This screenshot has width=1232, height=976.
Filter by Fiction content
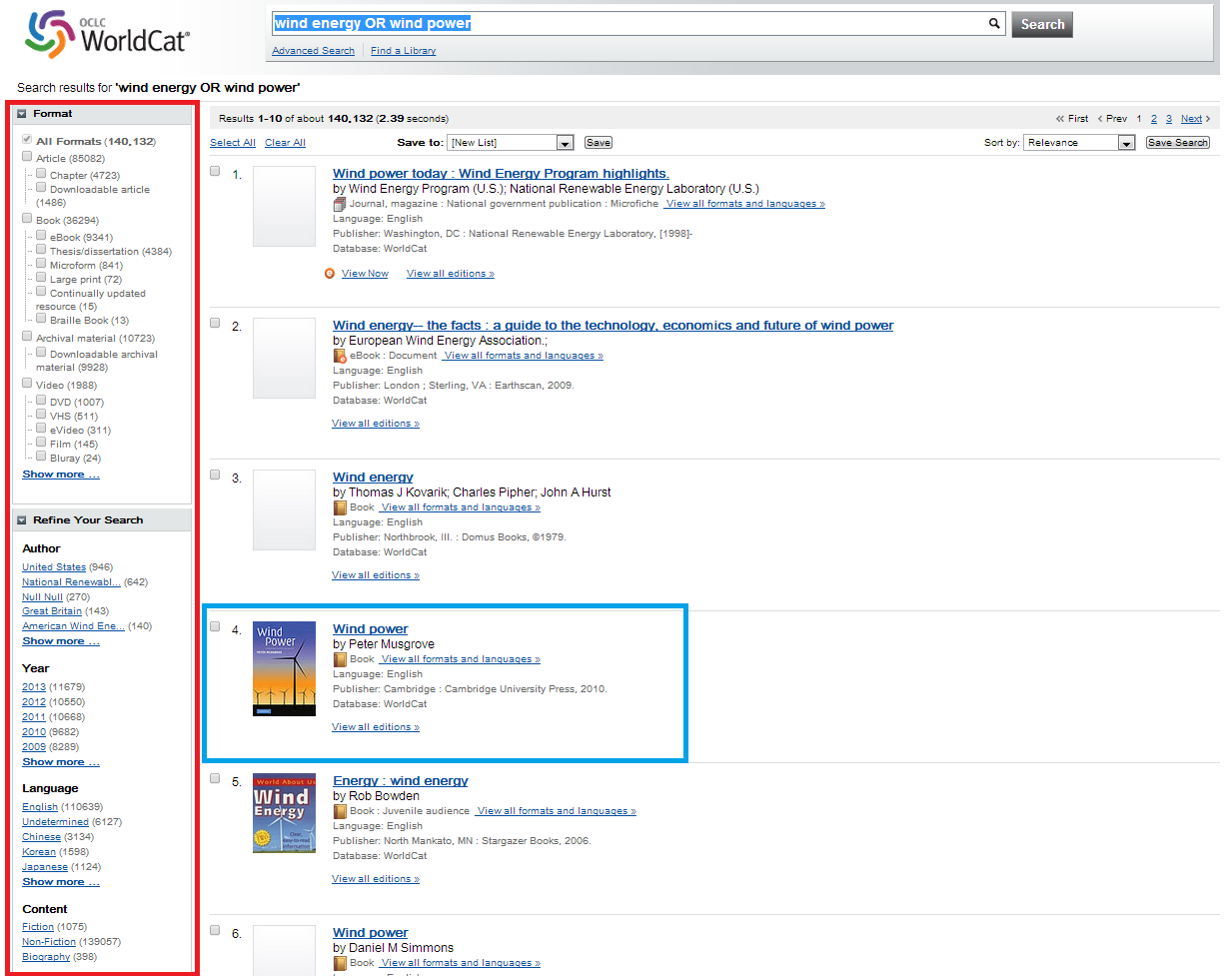point(38,927)
